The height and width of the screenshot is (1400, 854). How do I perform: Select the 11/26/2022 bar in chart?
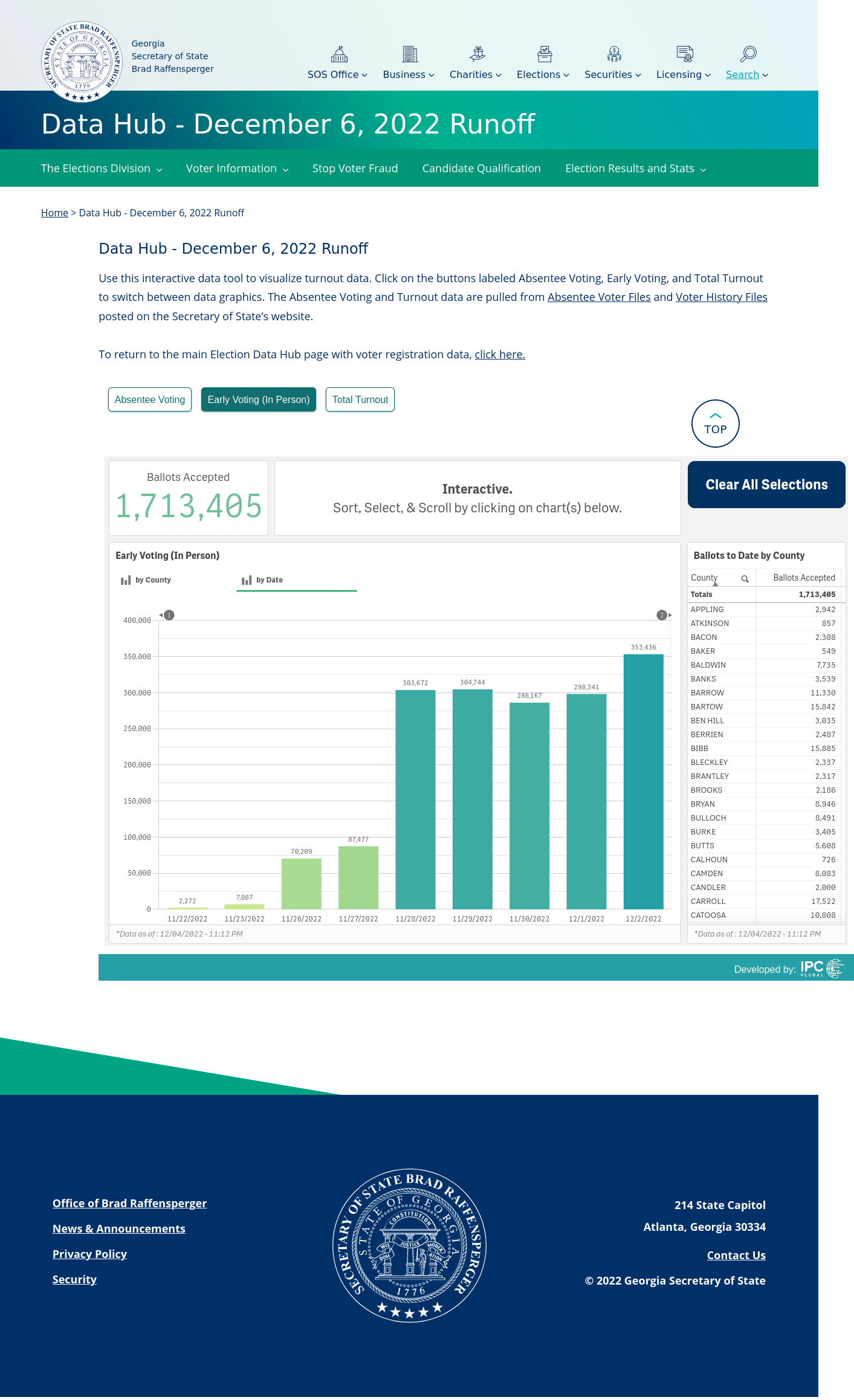301,883
